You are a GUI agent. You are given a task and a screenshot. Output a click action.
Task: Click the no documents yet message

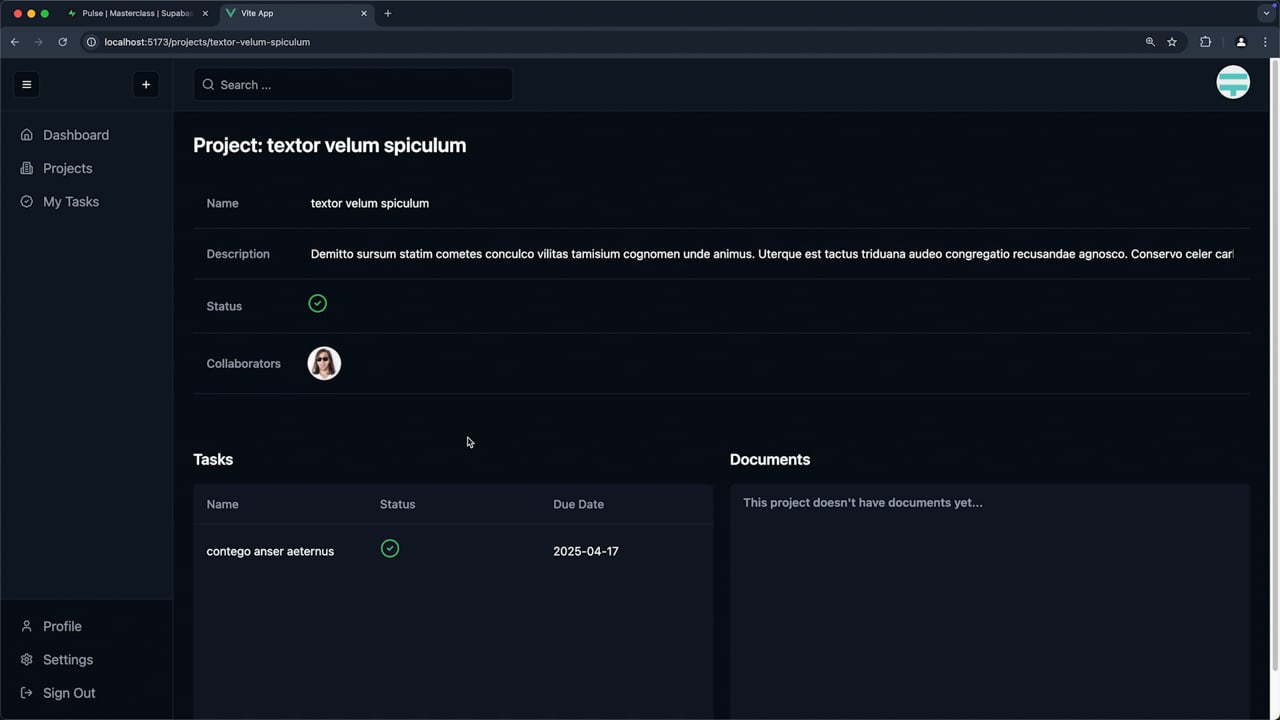(x=863, y=503)
